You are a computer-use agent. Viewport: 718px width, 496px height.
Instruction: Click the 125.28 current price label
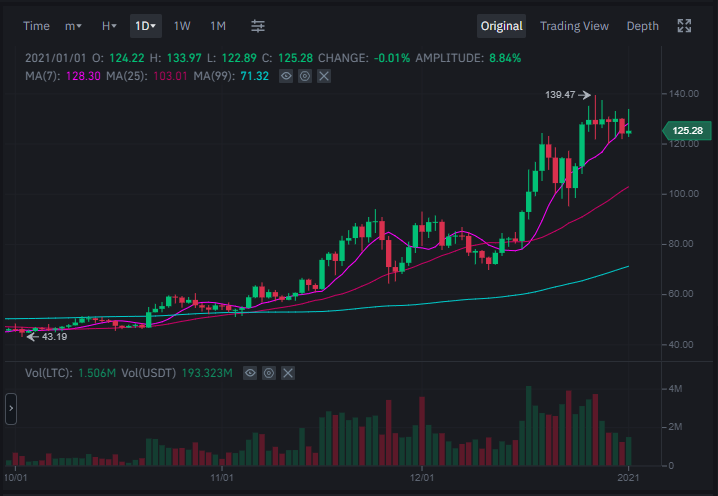687,131
